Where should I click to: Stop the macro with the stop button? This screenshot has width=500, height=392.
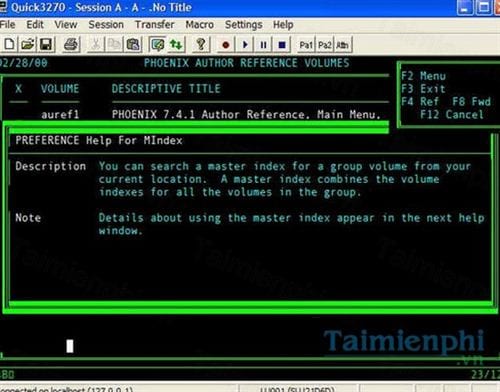tap(282, 45)
